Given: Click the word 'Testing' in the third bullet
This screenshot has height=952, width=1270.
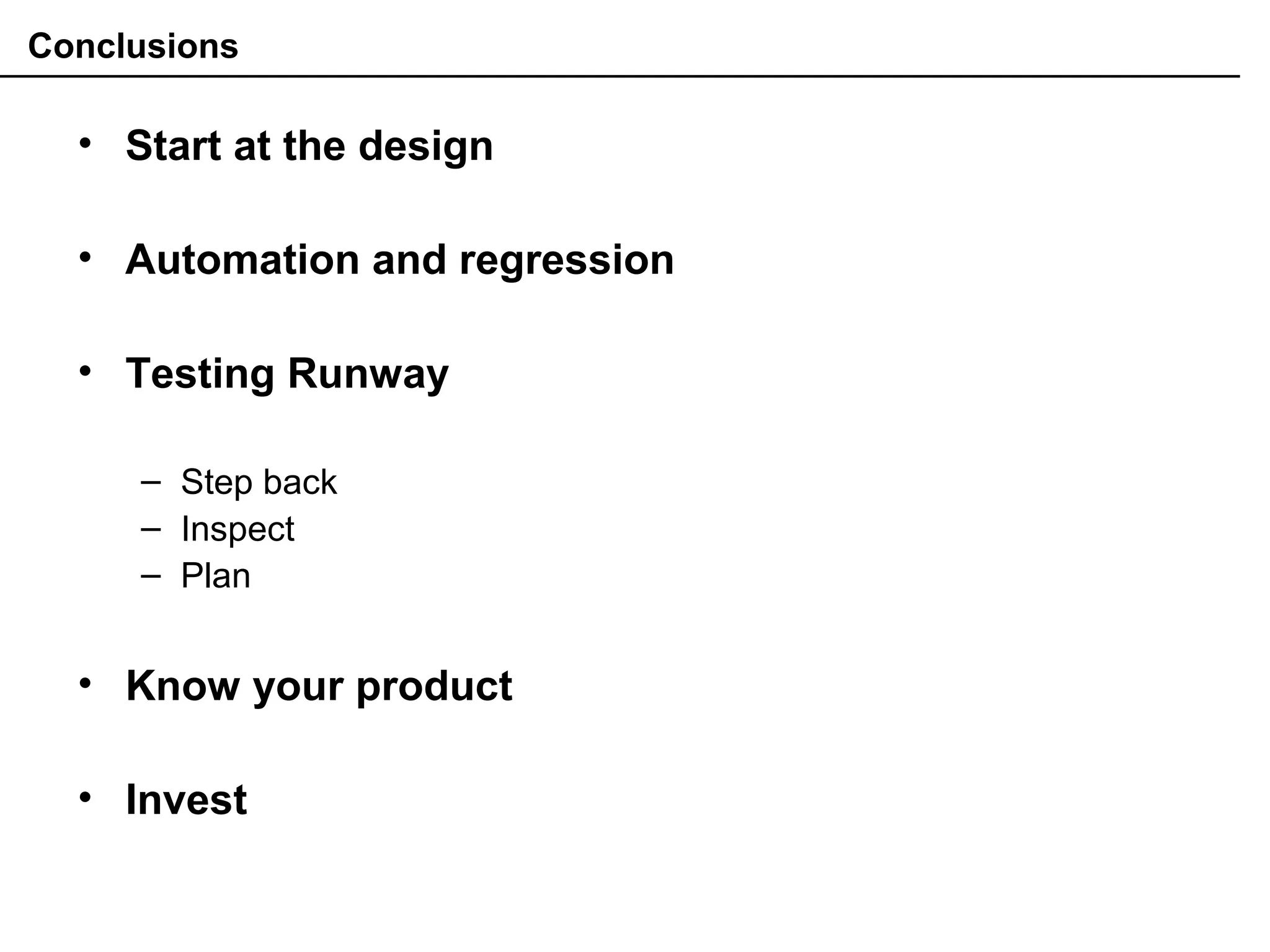Looking at the screenshot, I should click(x=200, y=374).
